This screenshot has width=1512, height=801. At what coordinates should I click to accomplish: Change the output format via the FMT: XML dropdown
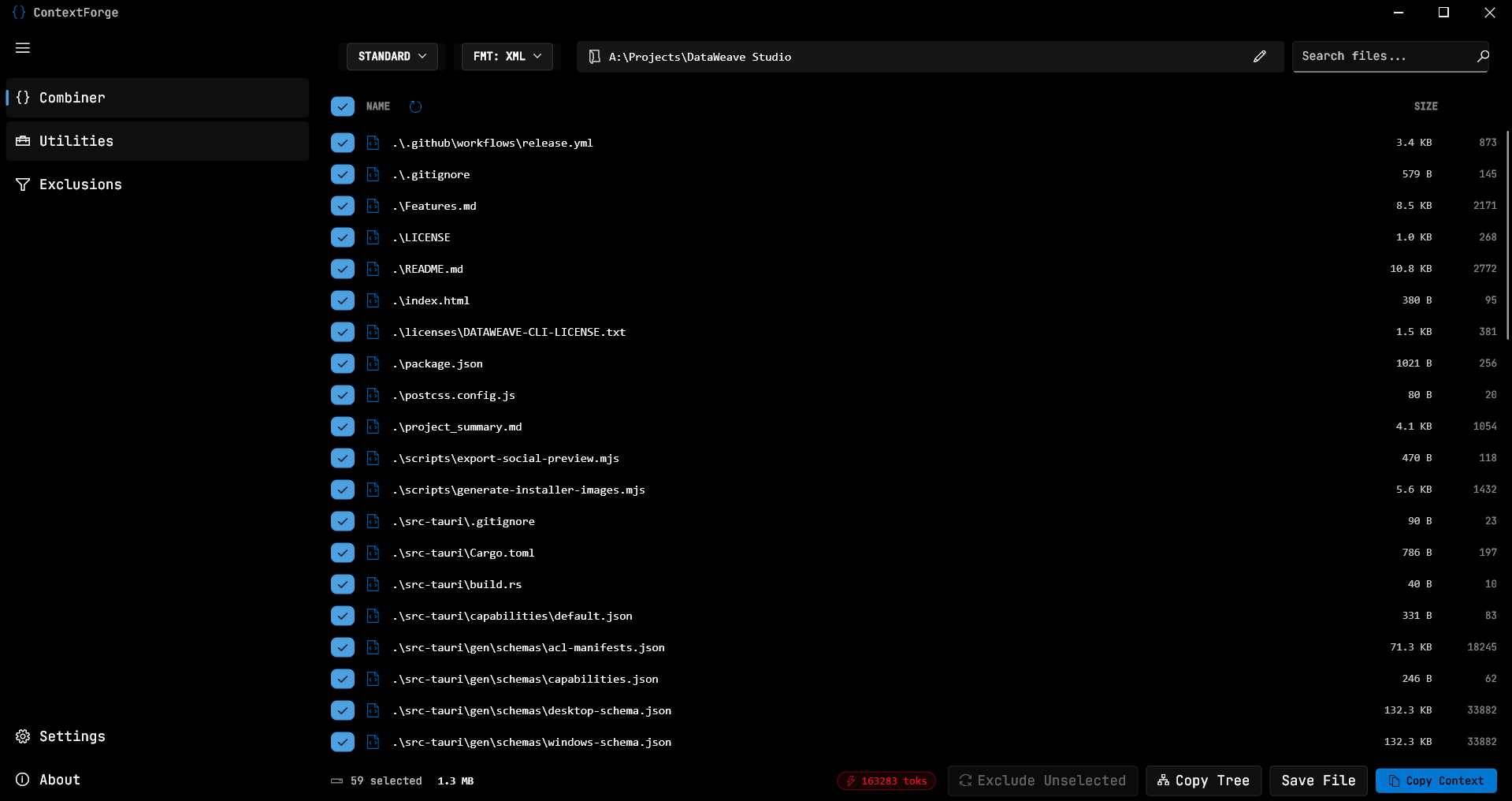pos(507,56)
